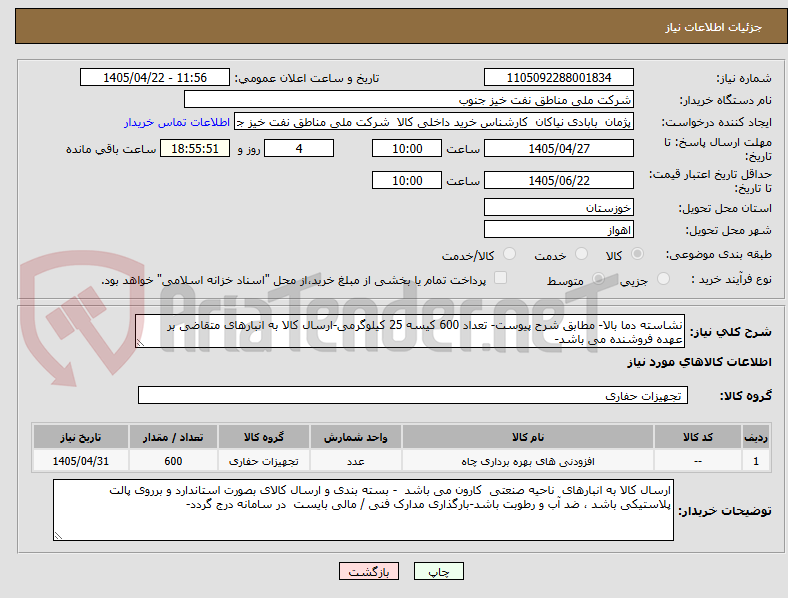The height and width of the screenshot is (598, 788).
Task: Click the تعداد / مقدار column header
Action: tap(173, 437)
